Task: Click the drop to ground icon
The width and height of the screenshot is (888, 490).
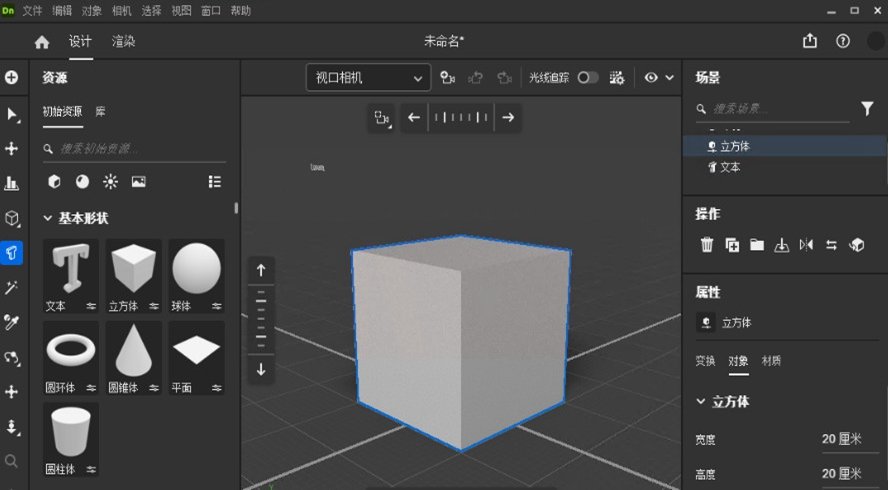Action: pos(782,245)
